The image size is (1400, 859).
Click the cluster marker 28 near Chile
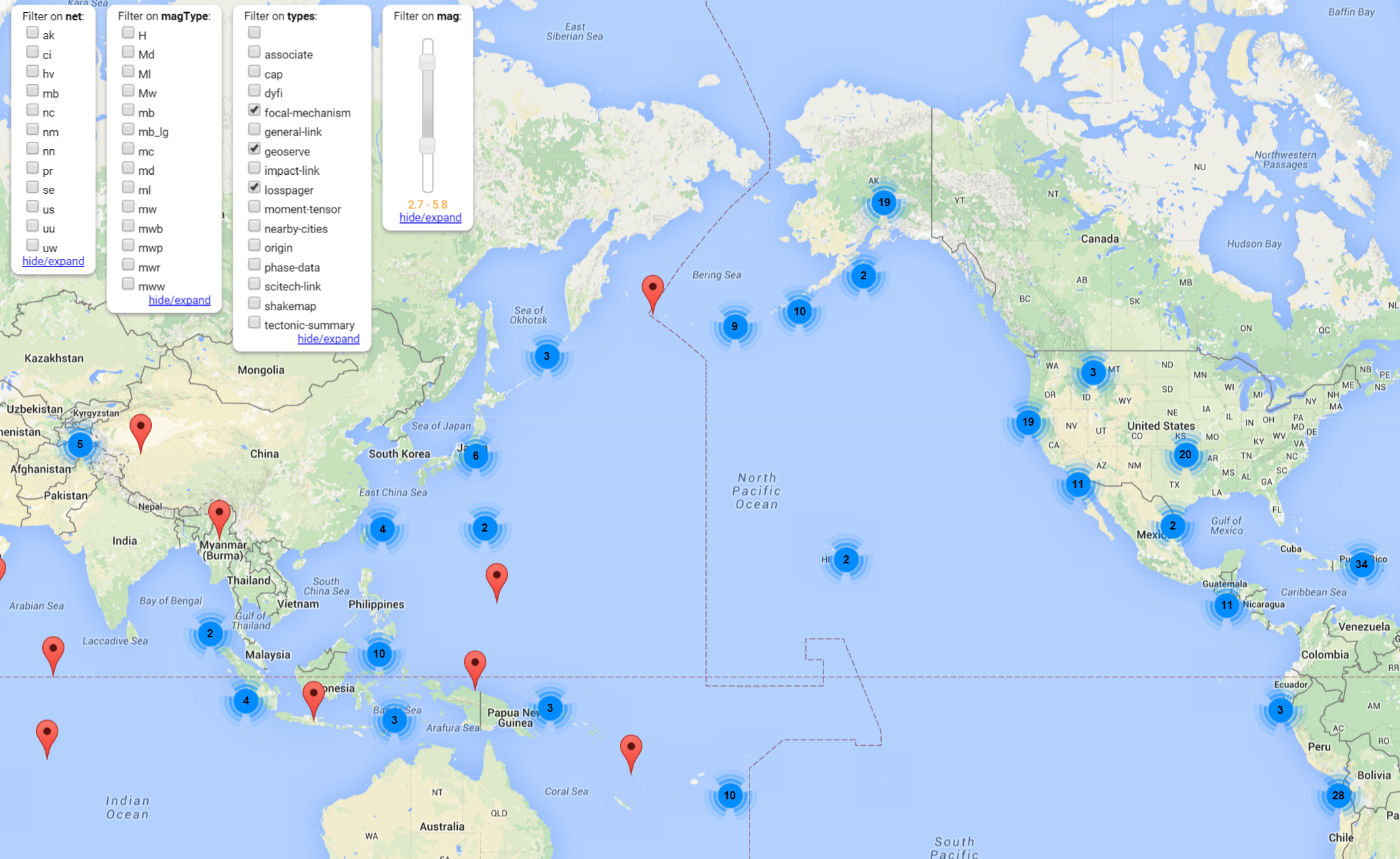(x=1338, y=795)
